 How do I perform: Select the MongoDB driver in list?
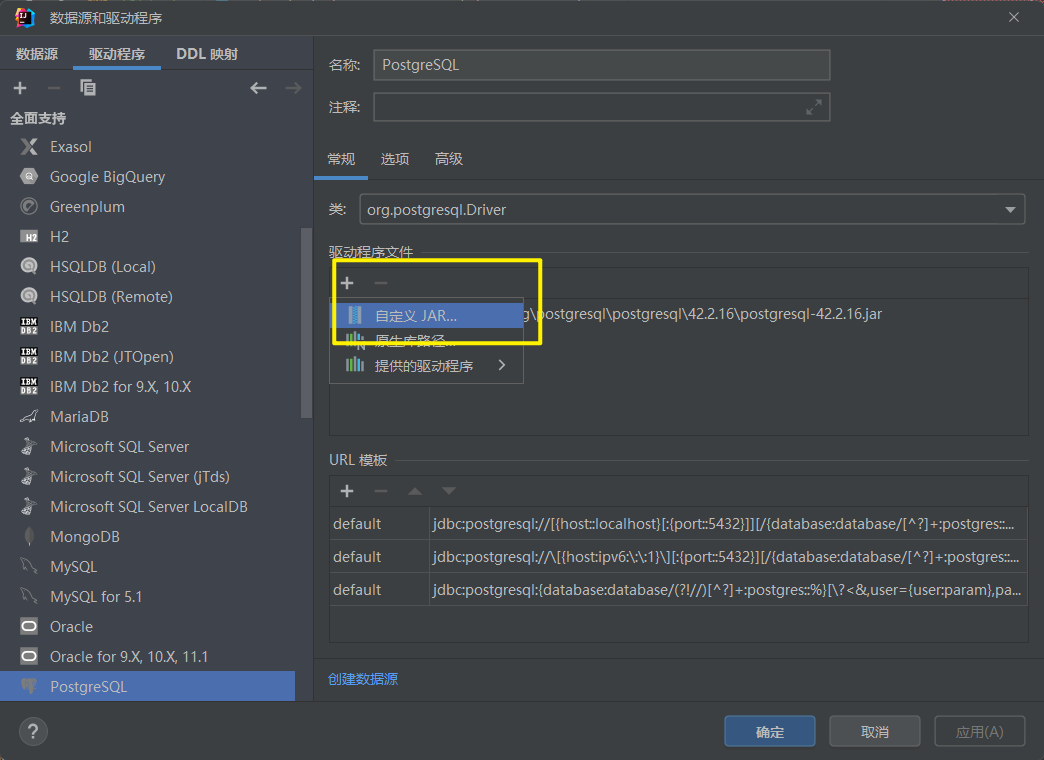point(85,537)
